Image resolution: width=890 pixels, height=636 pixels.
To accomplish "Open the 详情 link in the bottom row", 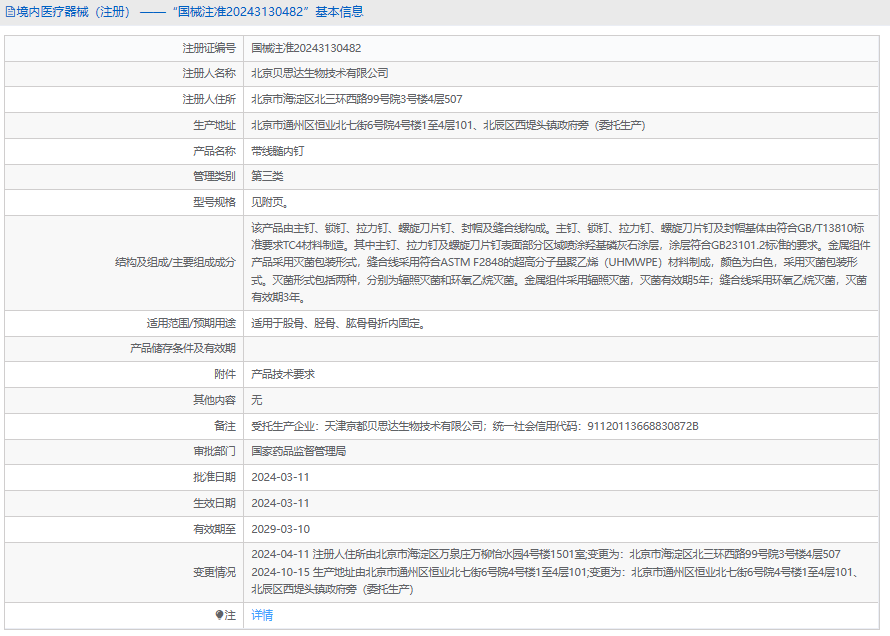I will point(262,615).
